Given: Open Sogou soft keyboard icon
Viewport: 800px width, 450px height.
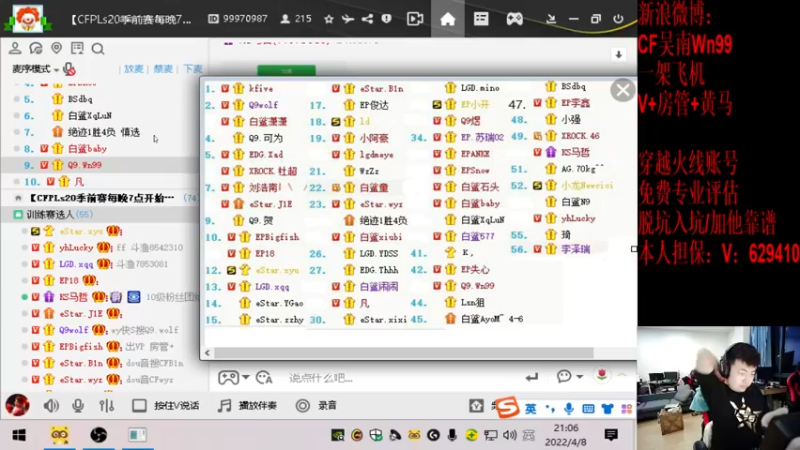Looking at the screenshot, I should tap(588, 409).
